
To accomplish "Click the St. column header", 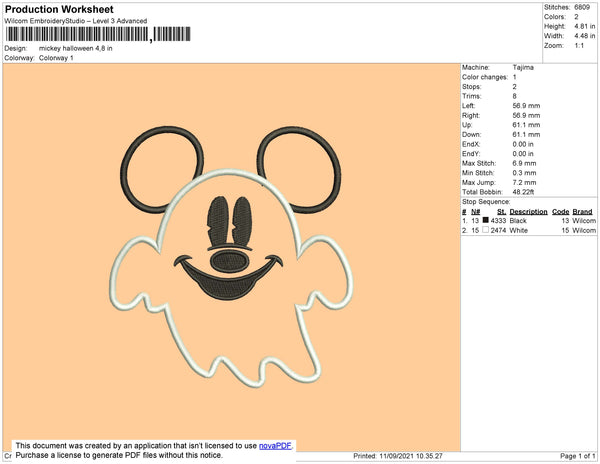I will [501, 212].
